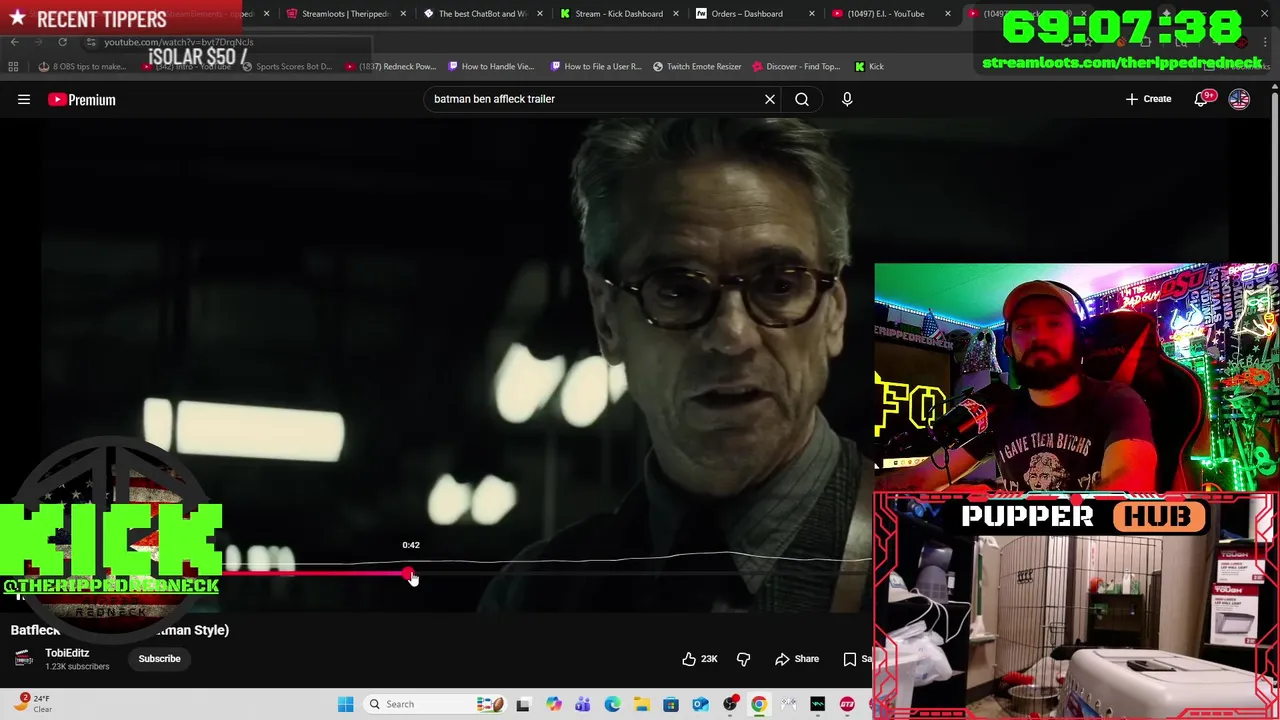1280x720 pixels.
Task: Close the Streamloots tab
Action: [403, 14]
